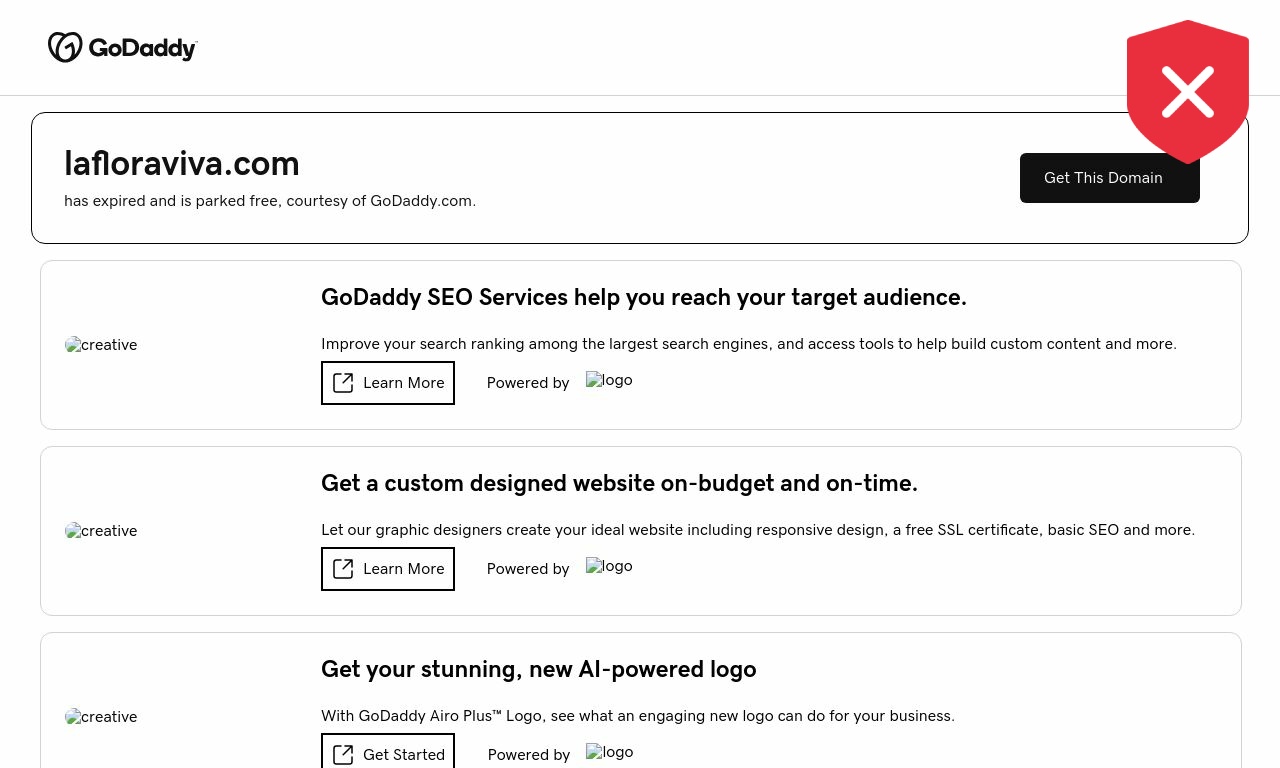The image size is (1280, 768).
Task: Click the SEO Services creative image
Action: click(x=101, y=345)
